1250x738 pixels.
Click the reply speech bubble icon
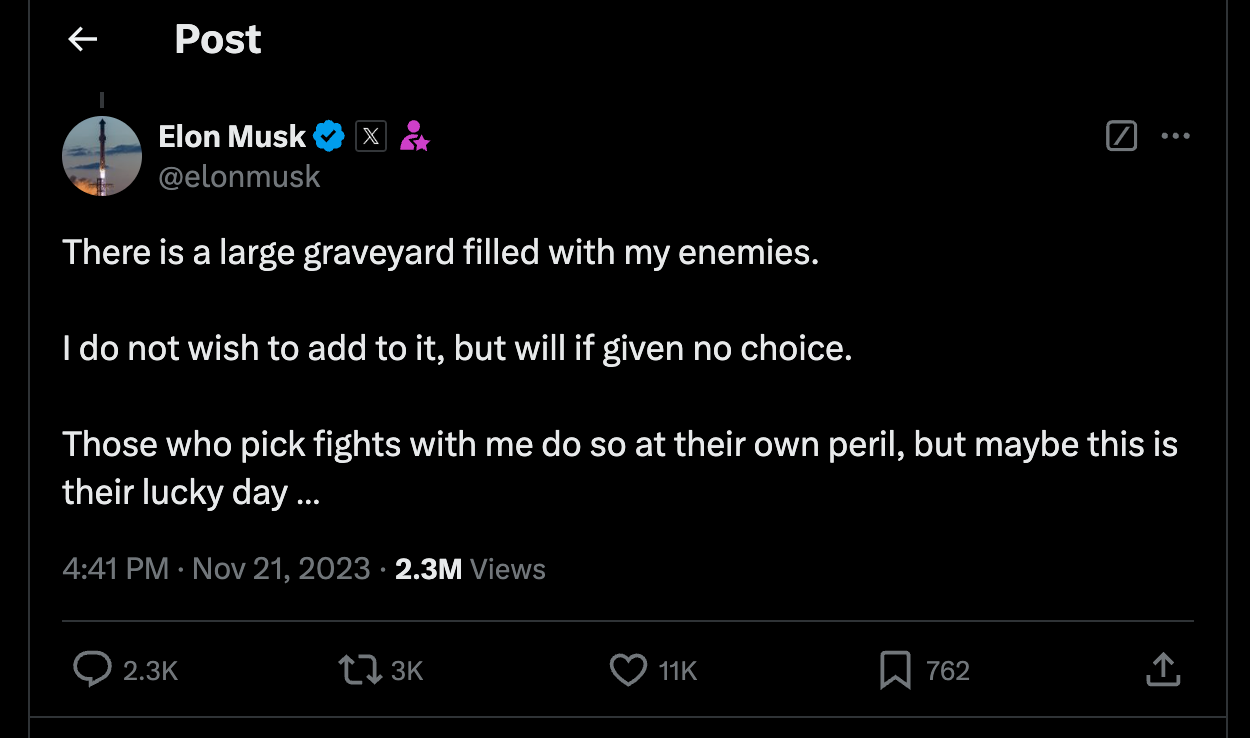(x=93, y=670)
